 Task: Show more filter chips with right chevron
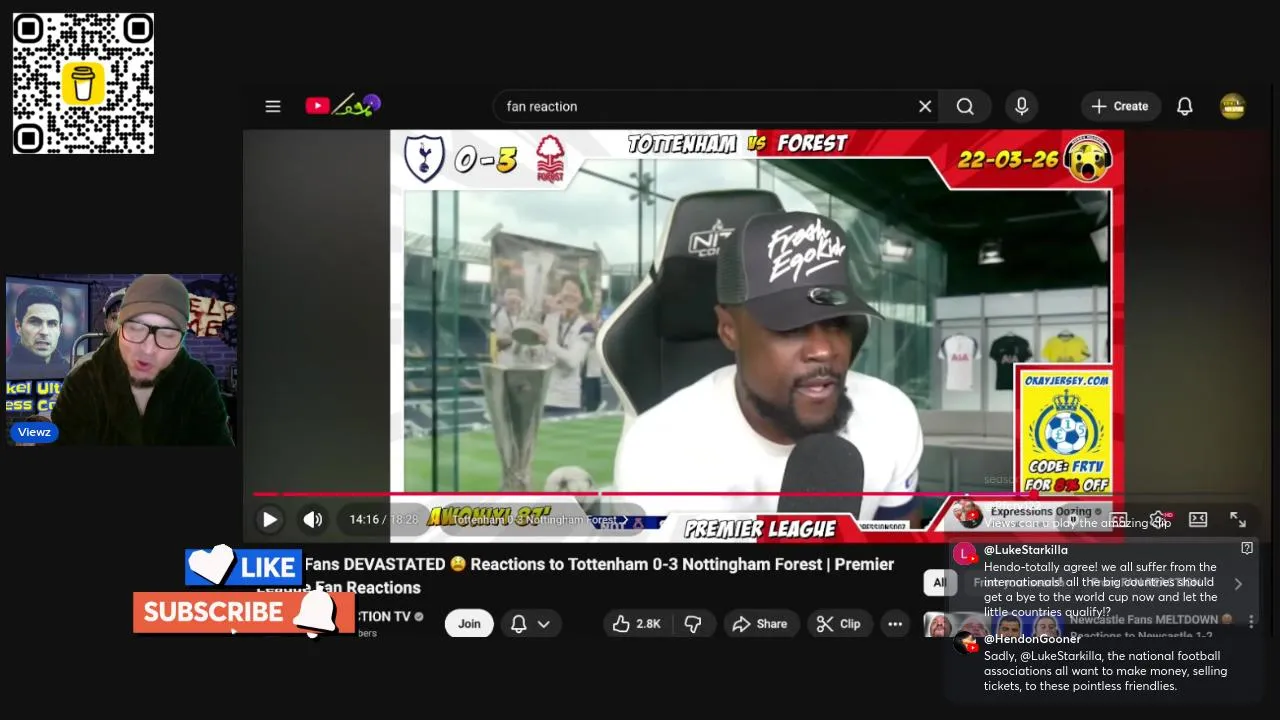(1238, 584)
